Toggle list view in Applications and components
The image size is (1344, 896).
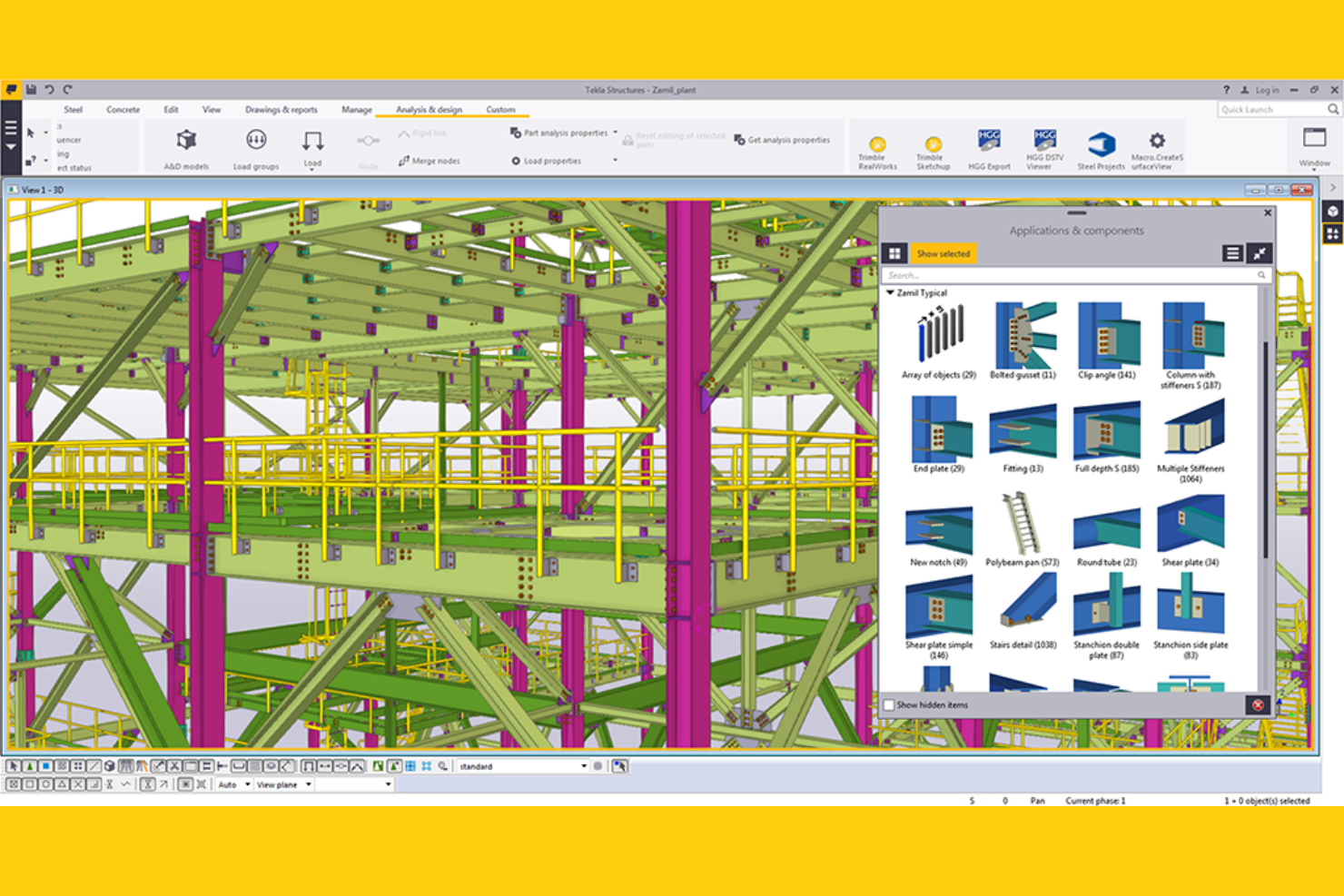[1233, 253]
